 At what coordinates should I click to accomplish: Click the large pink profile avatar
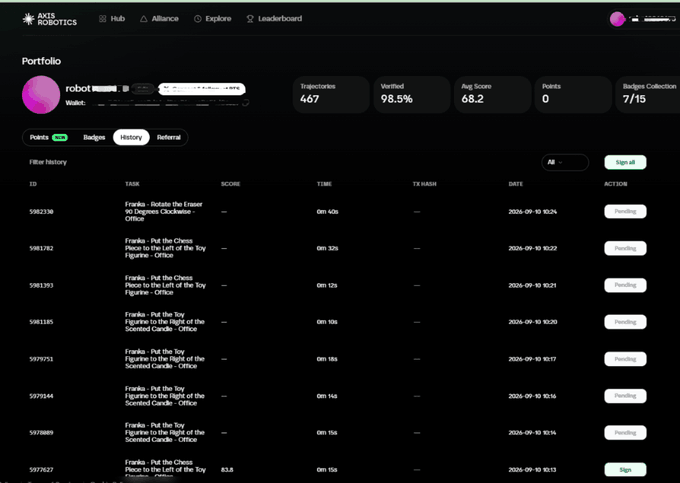point(41,95)
